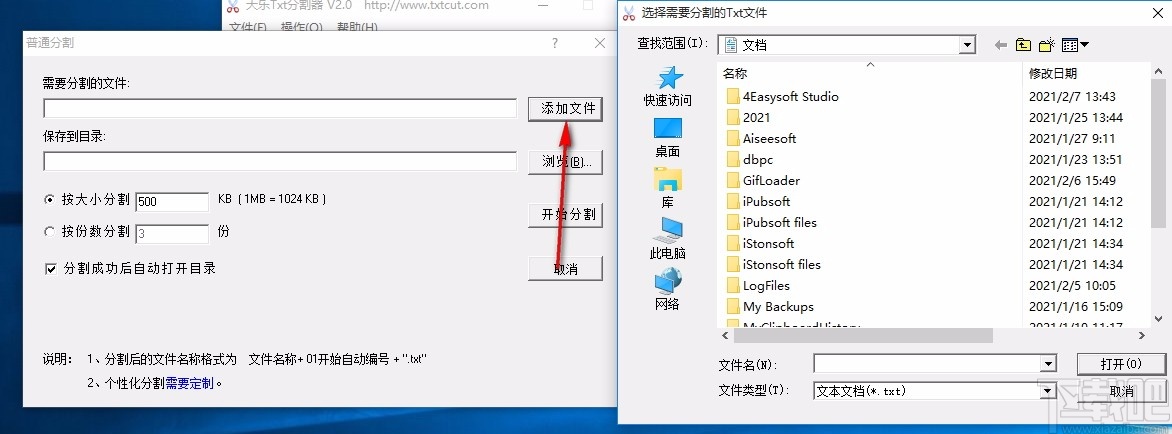Select the LogFiles folder
This screenshot has width=1172, height=434.
coord(758,285)
